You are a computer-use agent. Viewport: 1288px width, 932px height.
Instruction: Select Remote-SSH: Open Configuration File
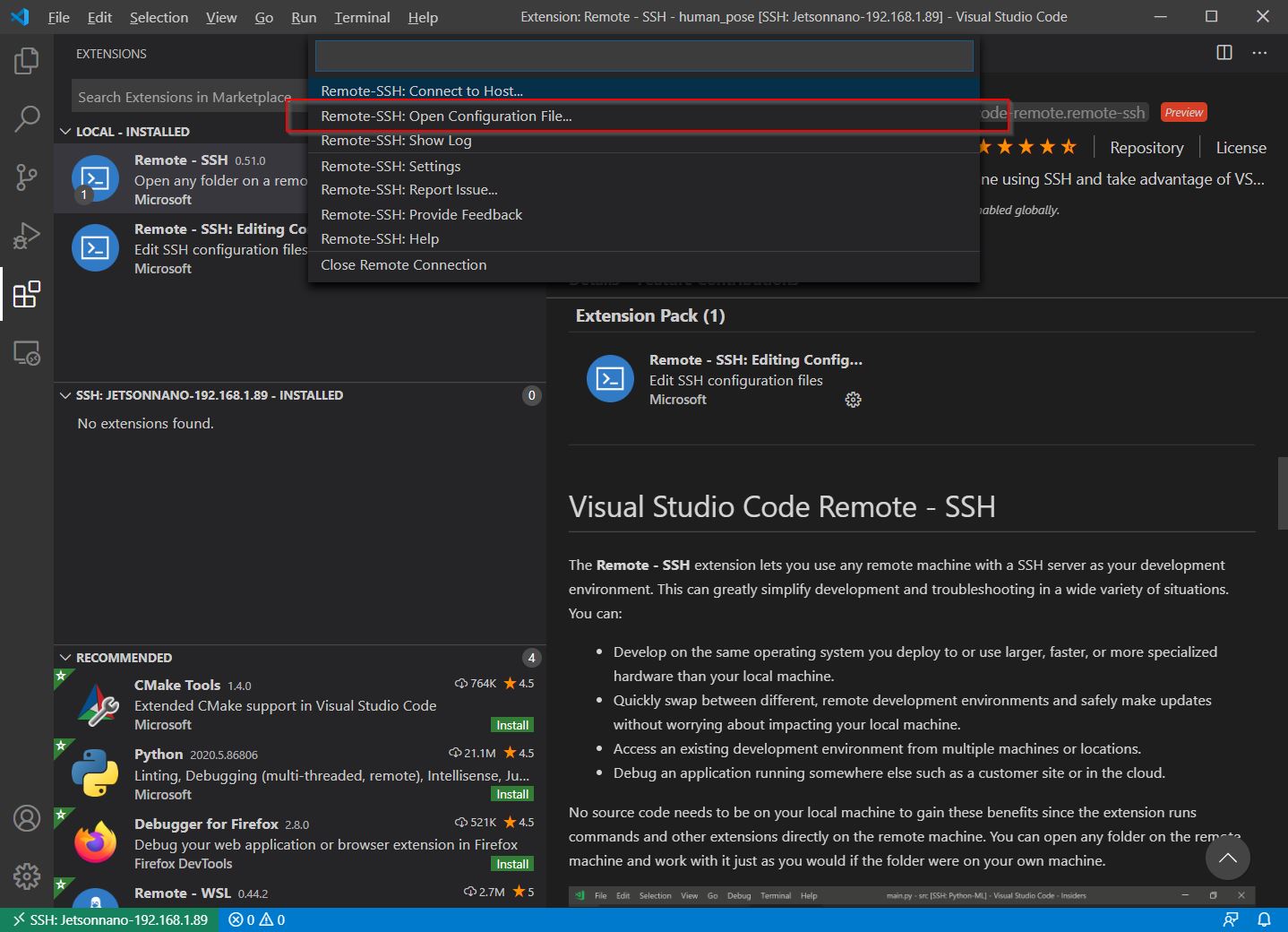[x=644, y=116]
